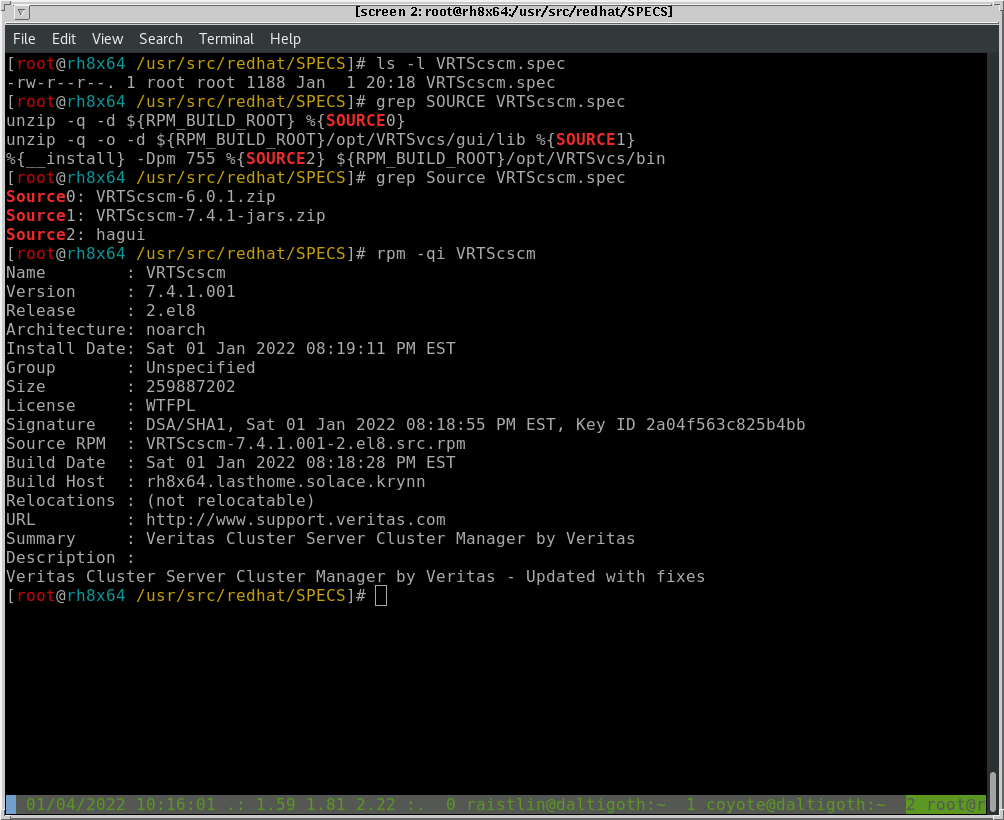
Task: Click the 'rpm -qi VRTScscm' command text
Action: click(455, 254)
